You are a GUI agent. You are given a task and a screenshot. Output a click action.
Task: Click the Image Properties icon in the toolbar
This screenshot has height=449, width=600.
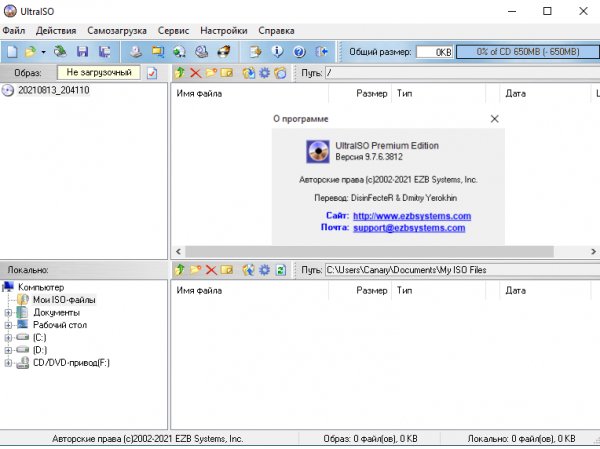(255, 51)
